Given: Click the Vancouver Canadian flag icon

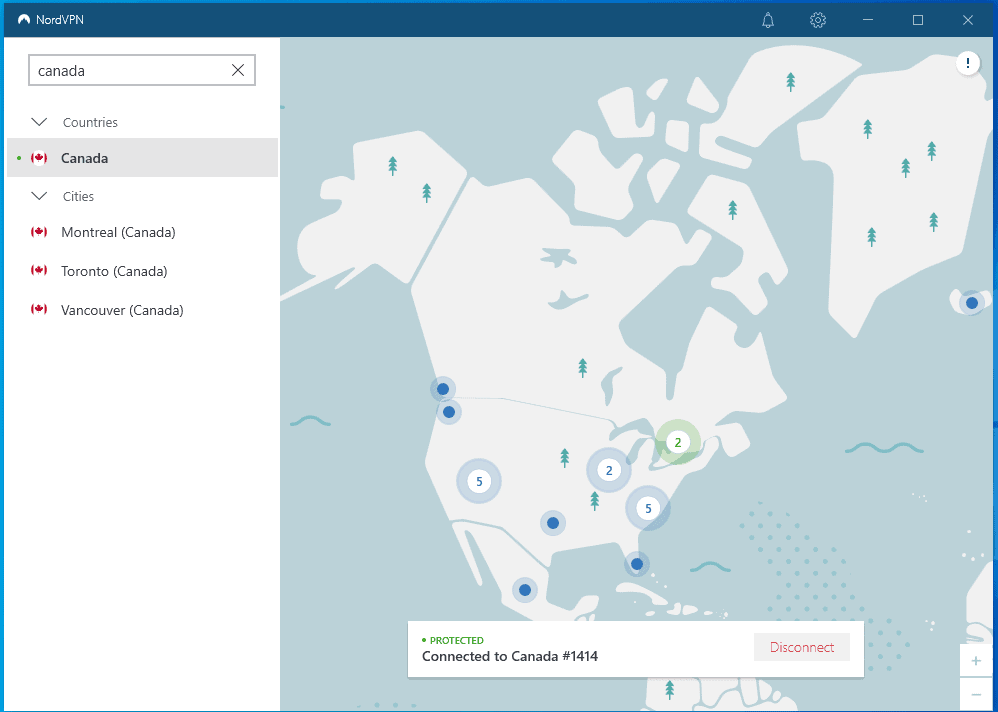Looking at the screenshot, I should pos(39,310).
